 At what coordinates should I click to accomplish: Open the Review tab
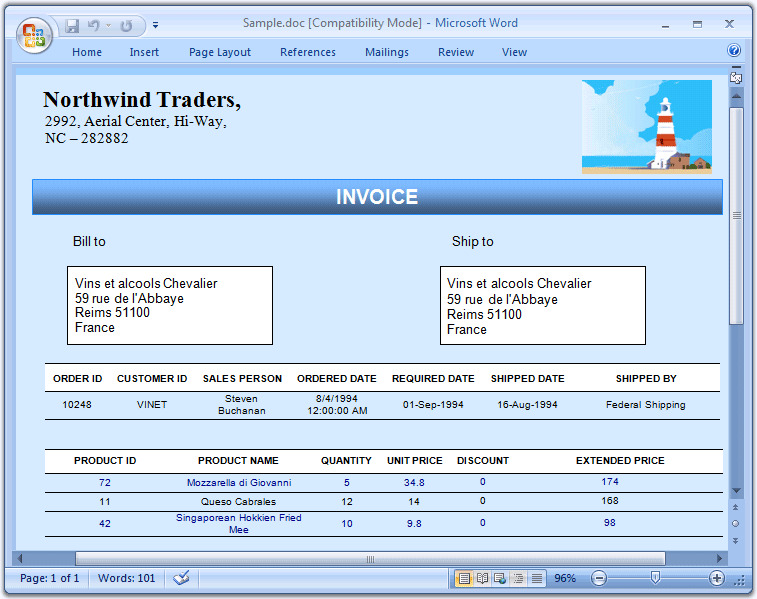456,52
